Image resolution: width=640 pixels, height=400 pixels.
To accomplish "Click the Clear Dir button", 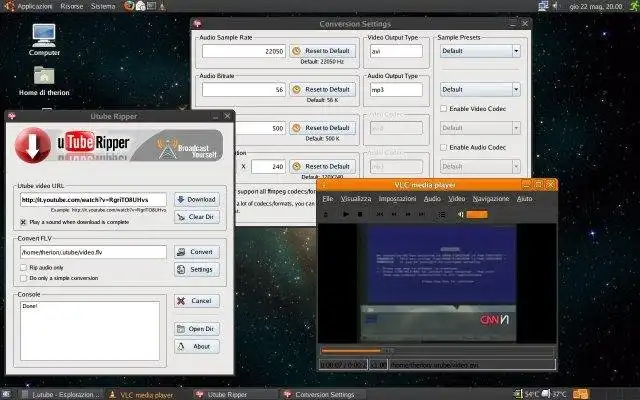I will 197,217.
